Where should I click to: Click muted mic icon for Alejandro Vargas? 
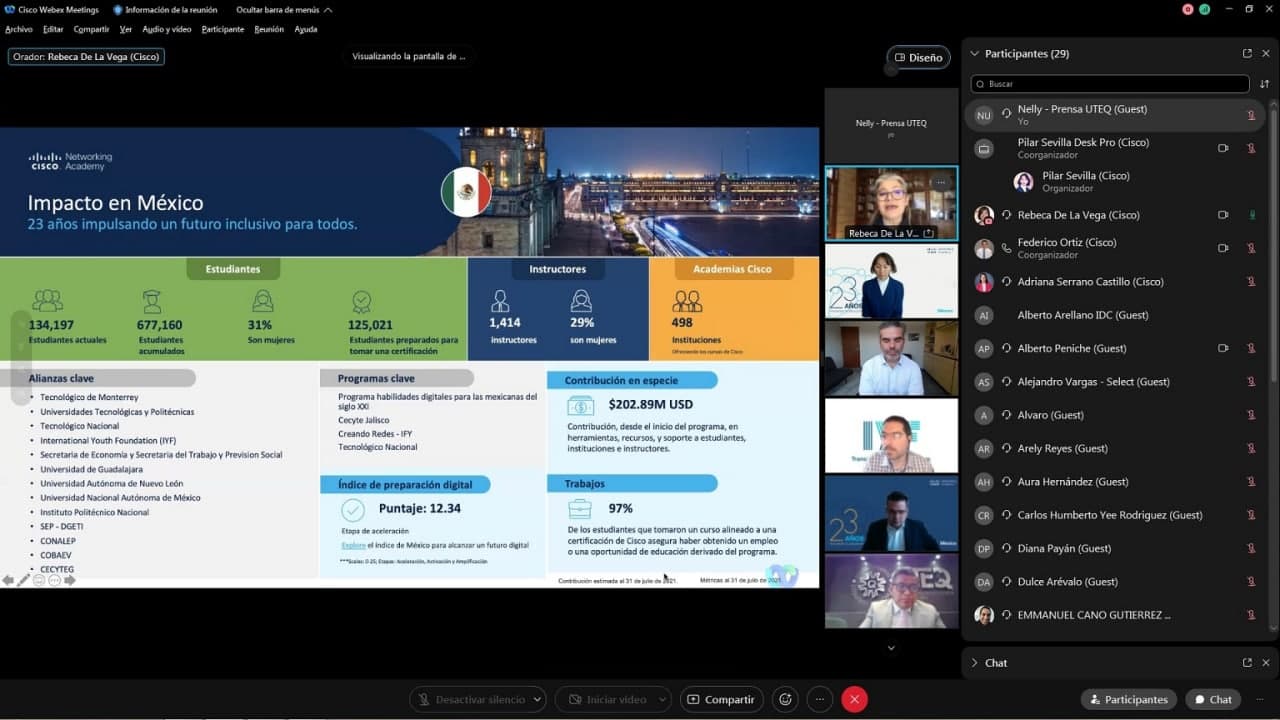click(1251, 382)
